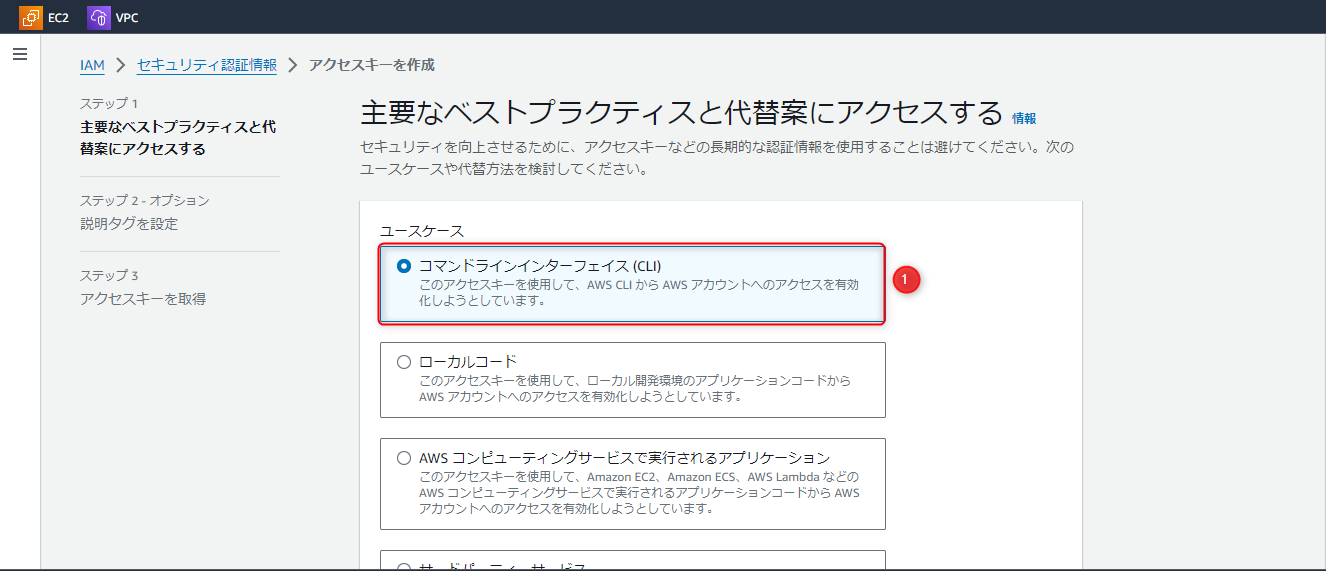
Task: Go to the IAM breadcrumb link
Action: coord(92,65)
